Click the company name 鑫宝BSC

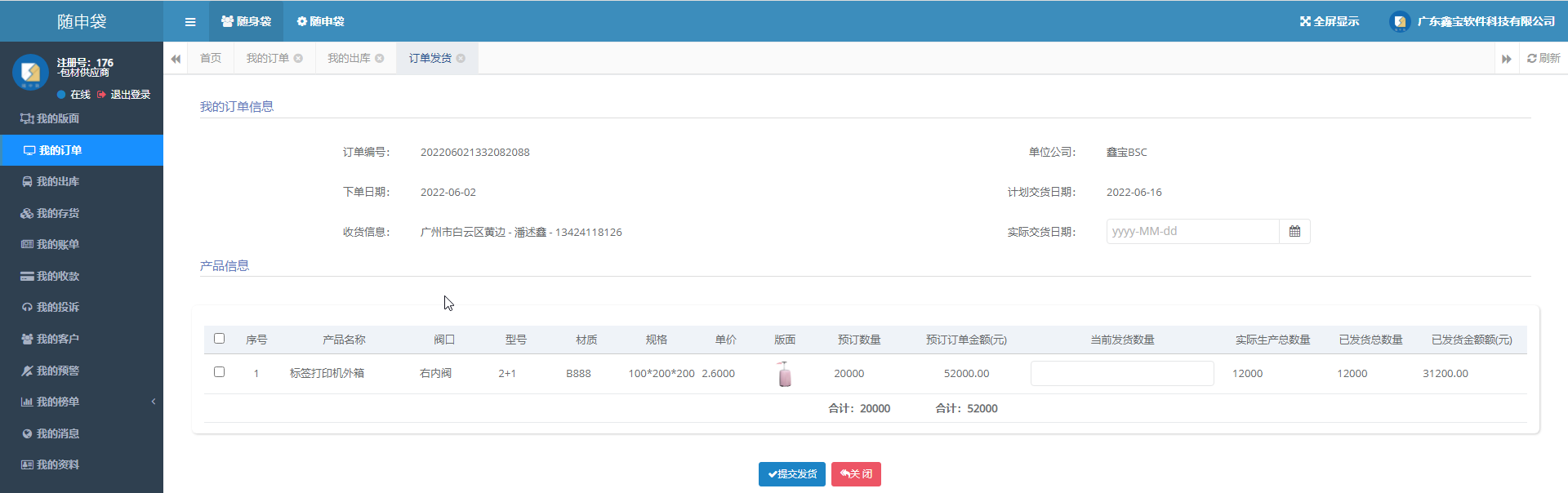click(x=1126, y=153)
